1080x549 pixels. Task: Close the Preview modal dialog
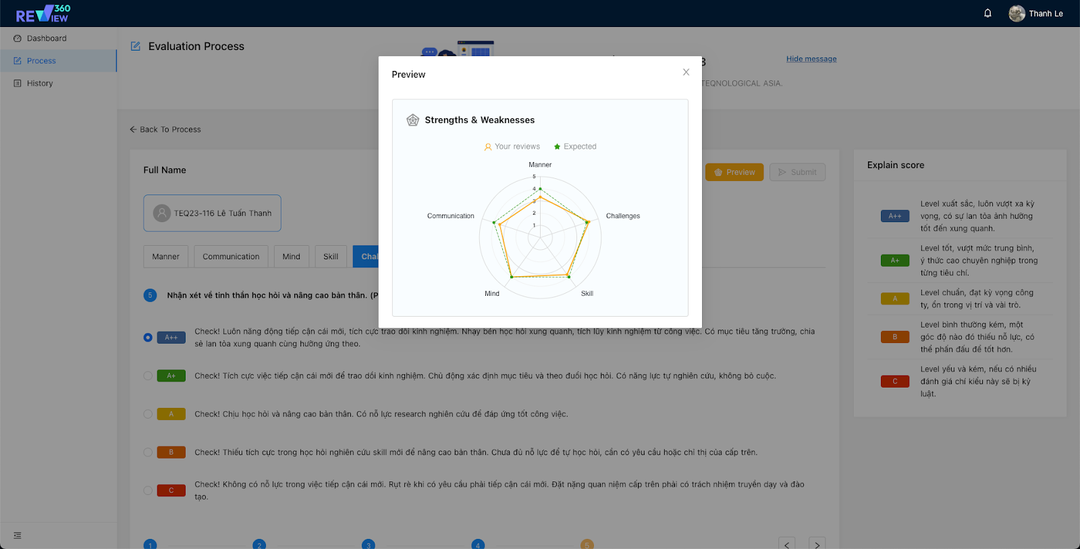(x=686, y=72)
